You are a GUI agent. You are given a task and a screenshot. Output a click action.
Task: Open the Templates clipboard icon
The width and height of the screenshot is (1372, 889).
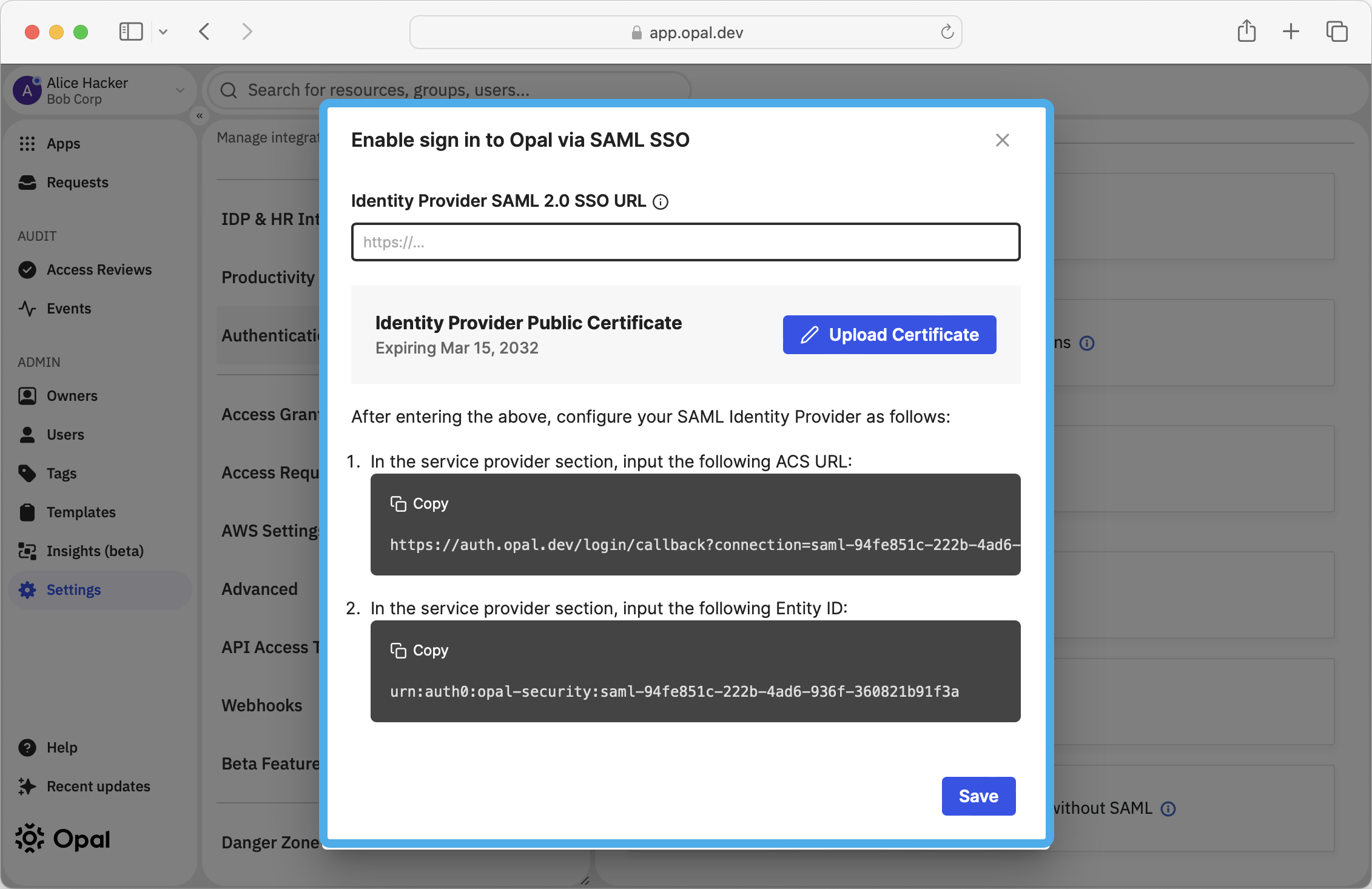(27, 512)
